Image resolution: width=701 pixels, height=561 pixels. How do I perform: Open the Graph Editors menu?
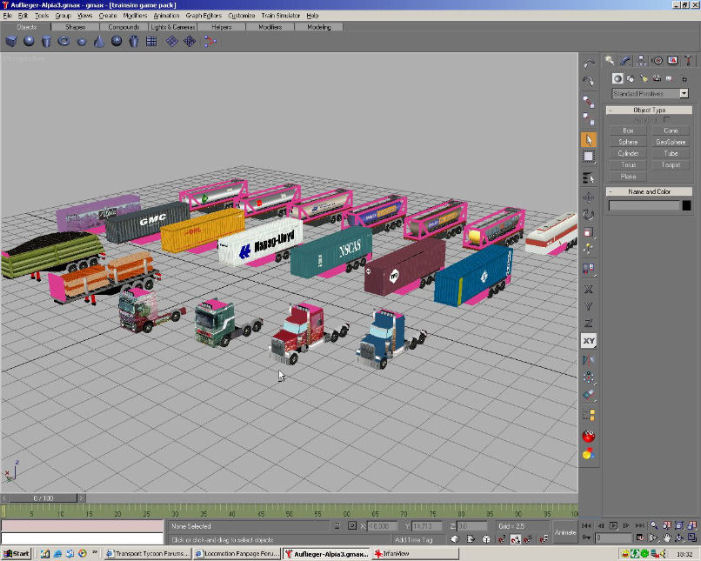coord(203,15)
